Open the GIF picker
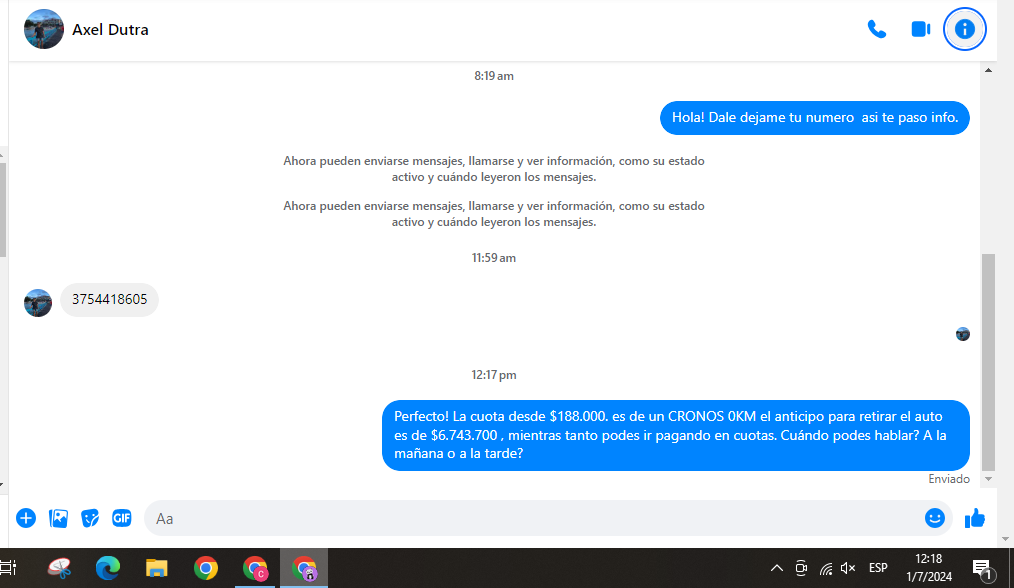1014x588 pixels. coord(122,518)
